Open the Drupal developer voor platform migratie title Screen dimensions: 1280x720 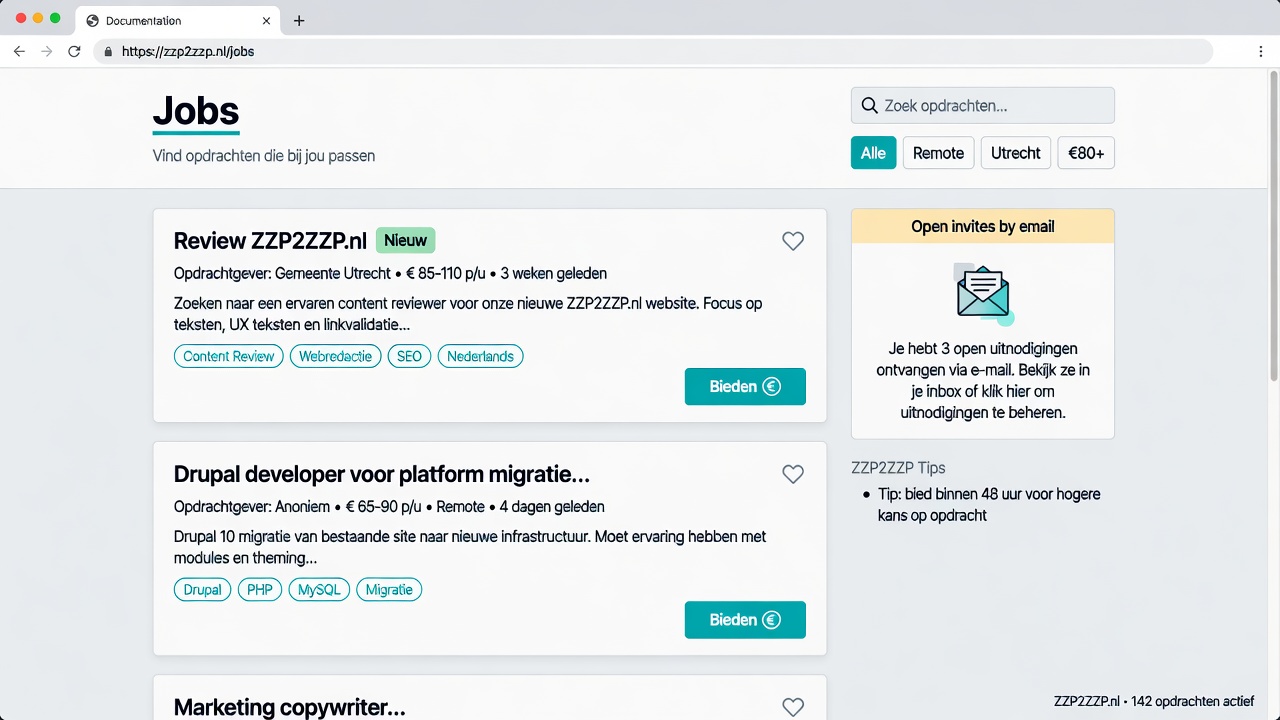[x=382, y=474]
